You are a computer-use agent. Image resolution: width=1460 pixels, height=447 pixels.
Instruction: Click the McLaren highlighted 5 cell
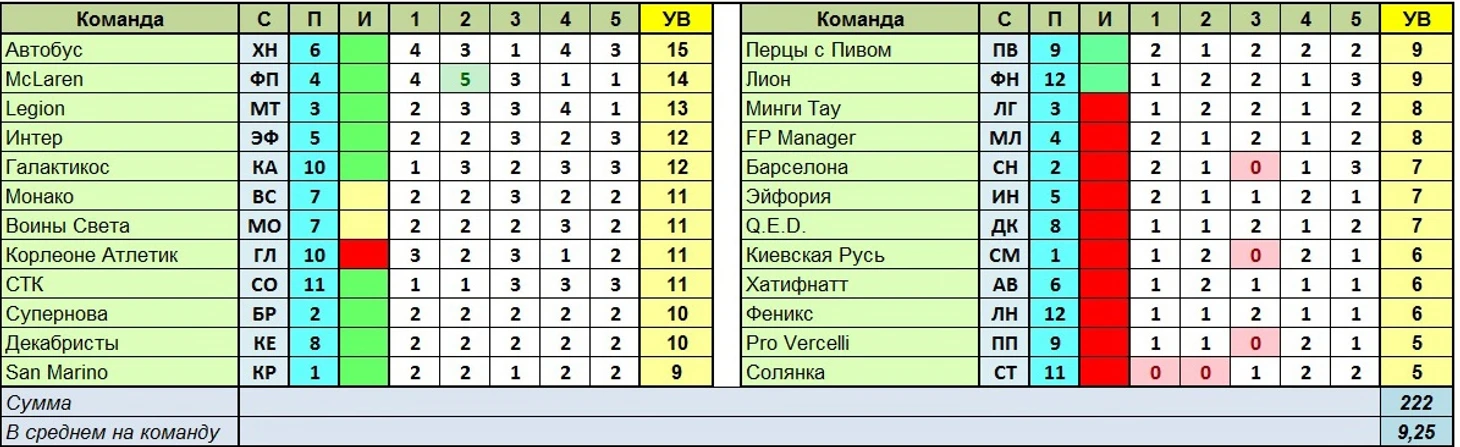coord(465,79)
